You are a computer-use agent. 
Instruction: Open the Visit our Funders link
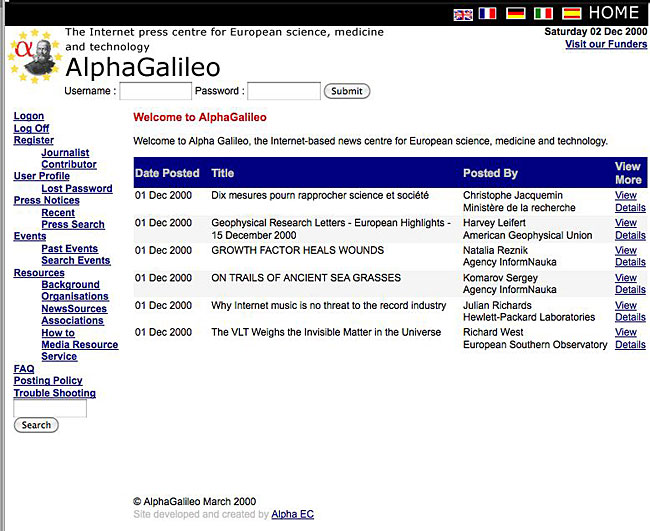(606, 44)
